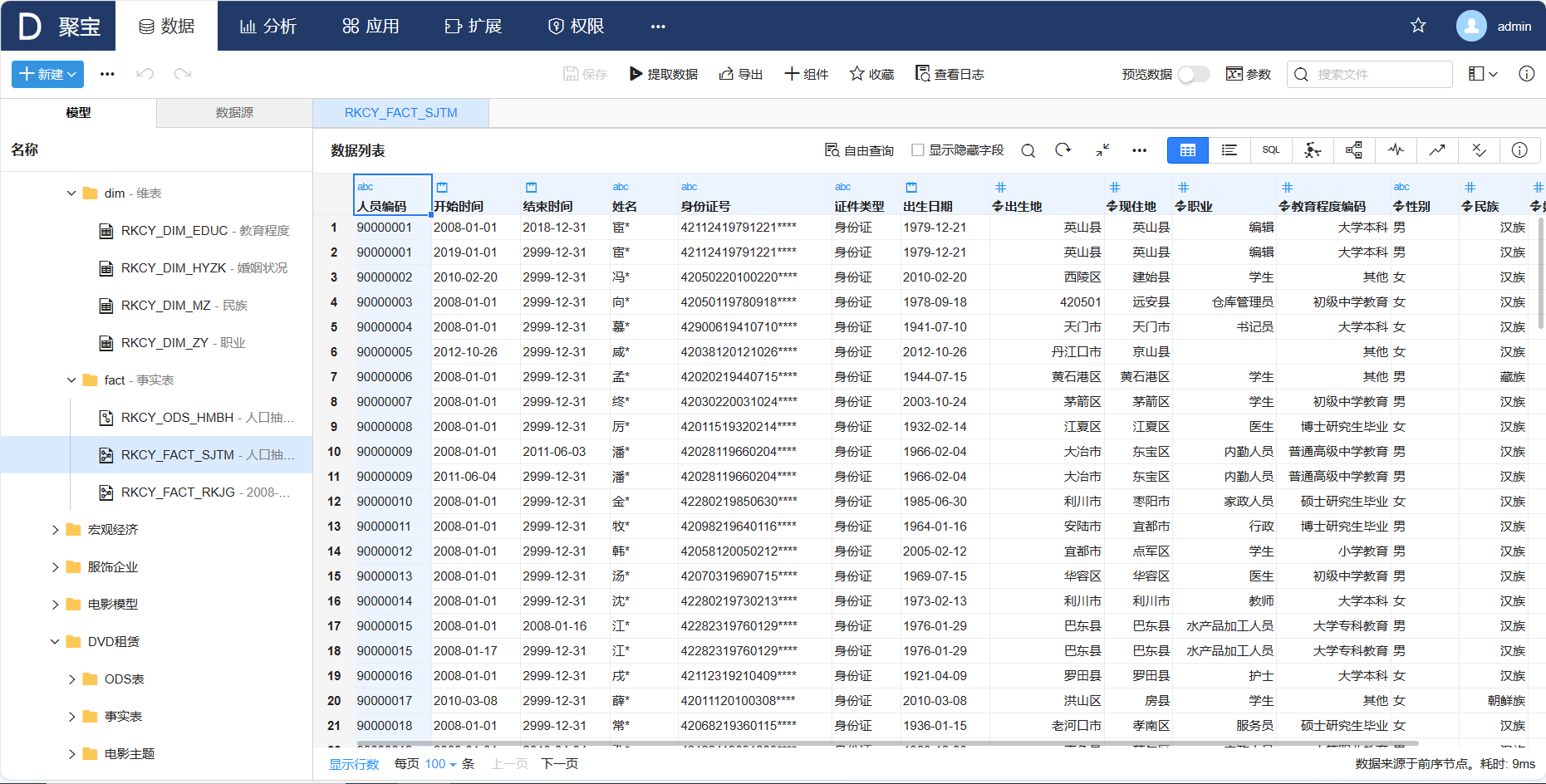Click the 组件 add component button
This screenshot has height=784, width=1546.
(807, 74)
